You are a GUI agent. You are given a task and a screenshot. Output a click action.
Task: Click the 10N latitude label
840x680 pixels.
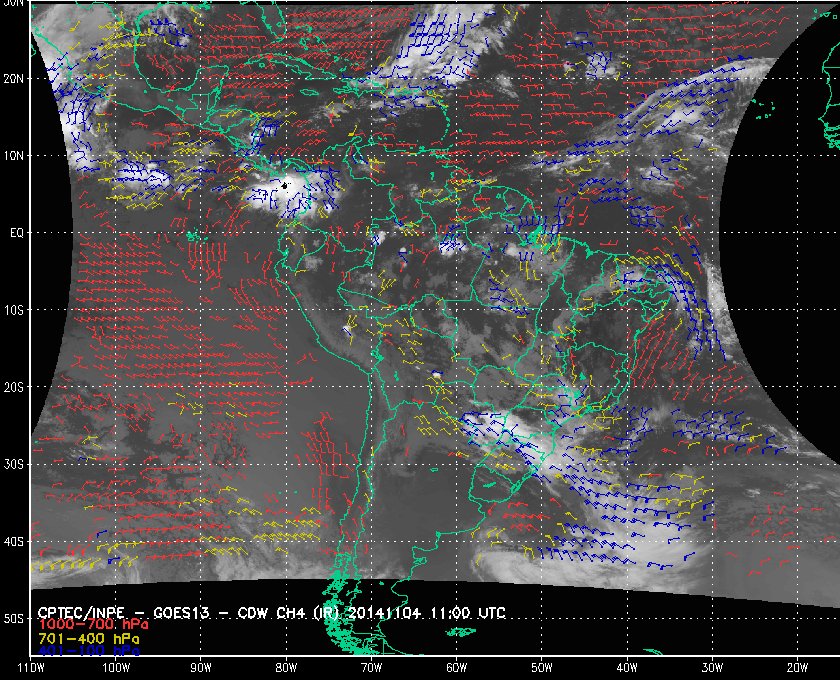(14, 156)
